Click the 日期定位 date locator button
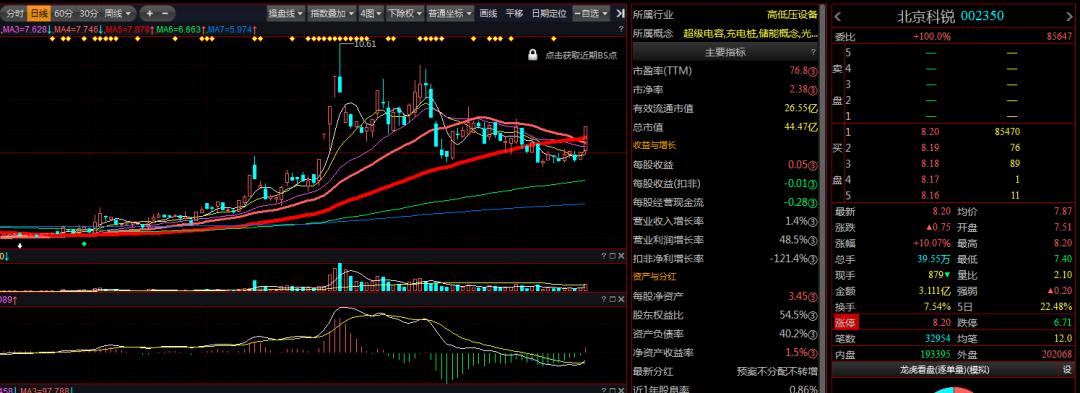 tap(549, 13)
